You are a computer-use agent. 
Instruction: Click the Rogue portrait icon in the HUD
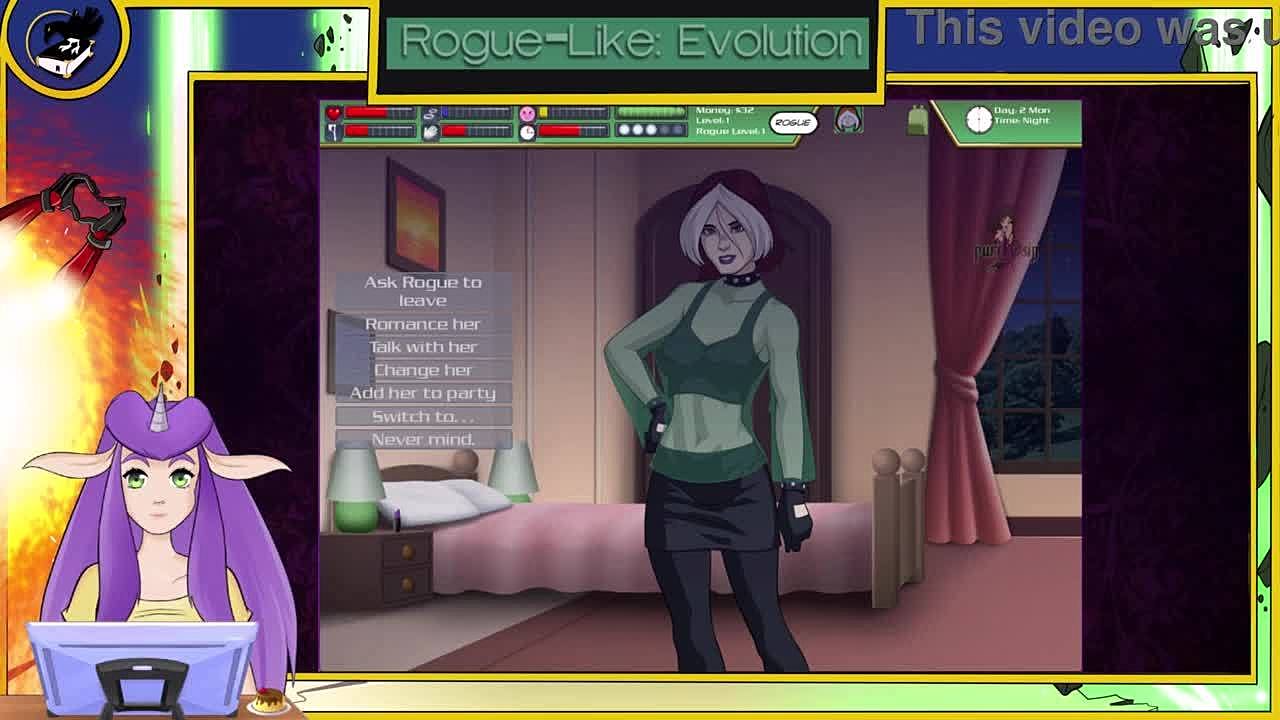click(x=848, y=121)
